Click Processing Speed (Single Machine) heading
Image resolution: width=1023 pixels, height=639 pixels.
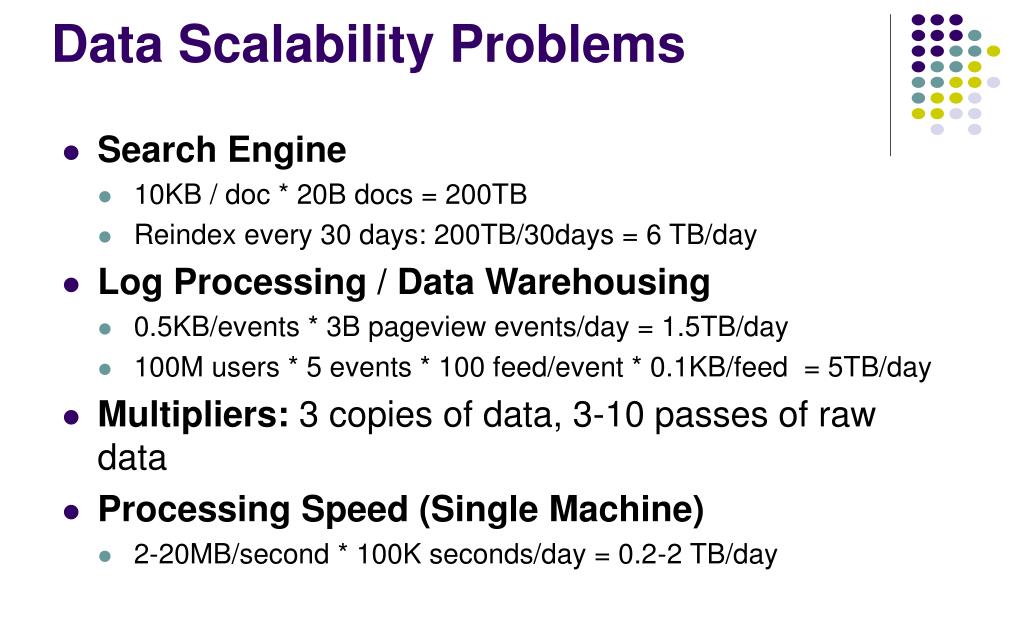tap(401, 510)
